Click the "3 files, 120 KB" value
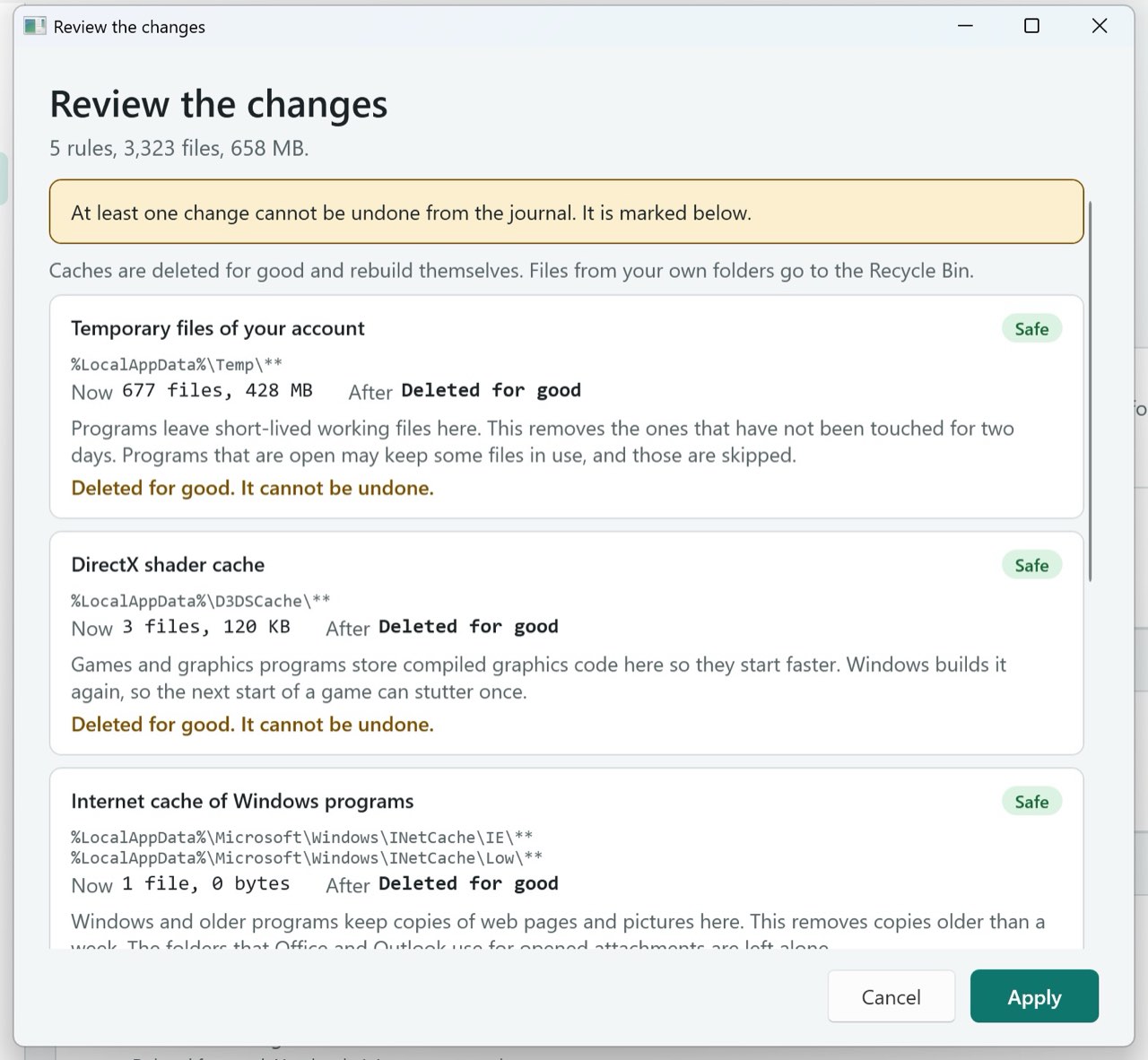This screenshot has width=1148, height=1060. (207, 627)
